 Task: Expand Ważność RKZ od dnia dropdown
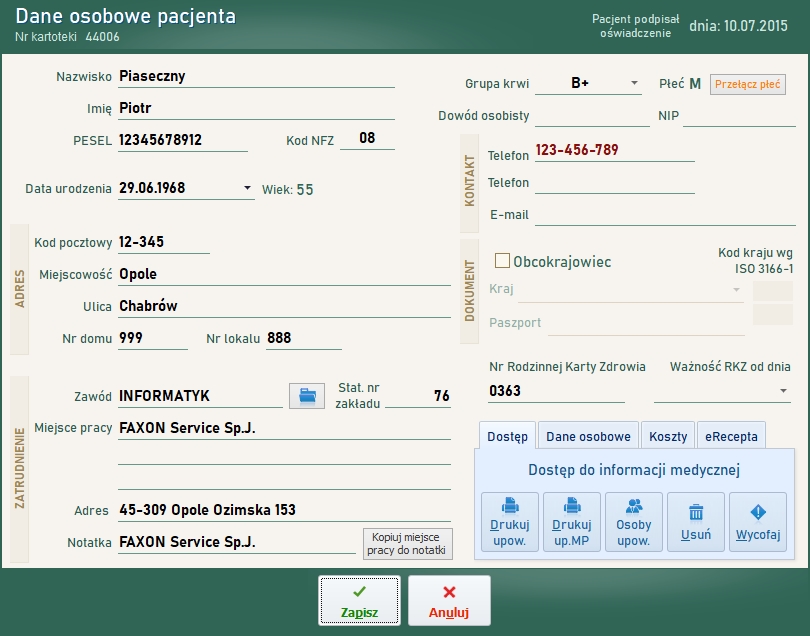coord(783,391)
